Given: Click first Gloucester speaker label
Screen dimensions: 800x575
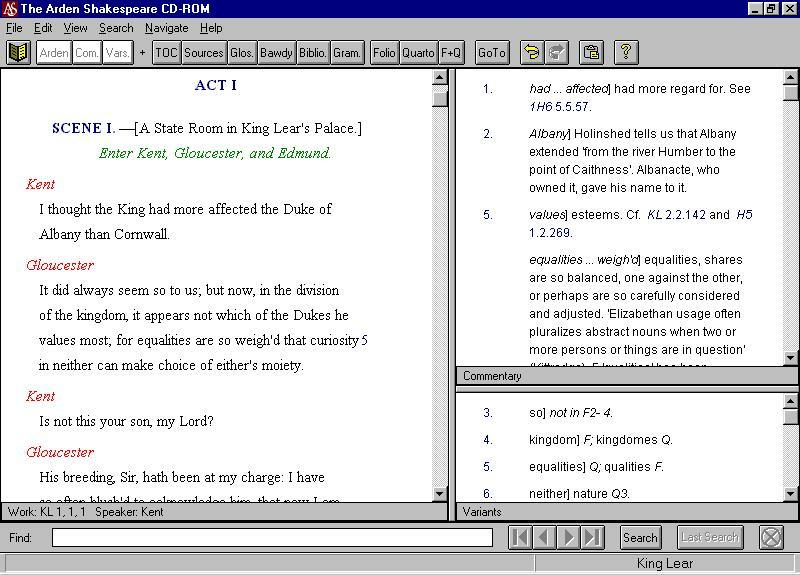Looking at the screenshot, I should (x=60, y=265).
